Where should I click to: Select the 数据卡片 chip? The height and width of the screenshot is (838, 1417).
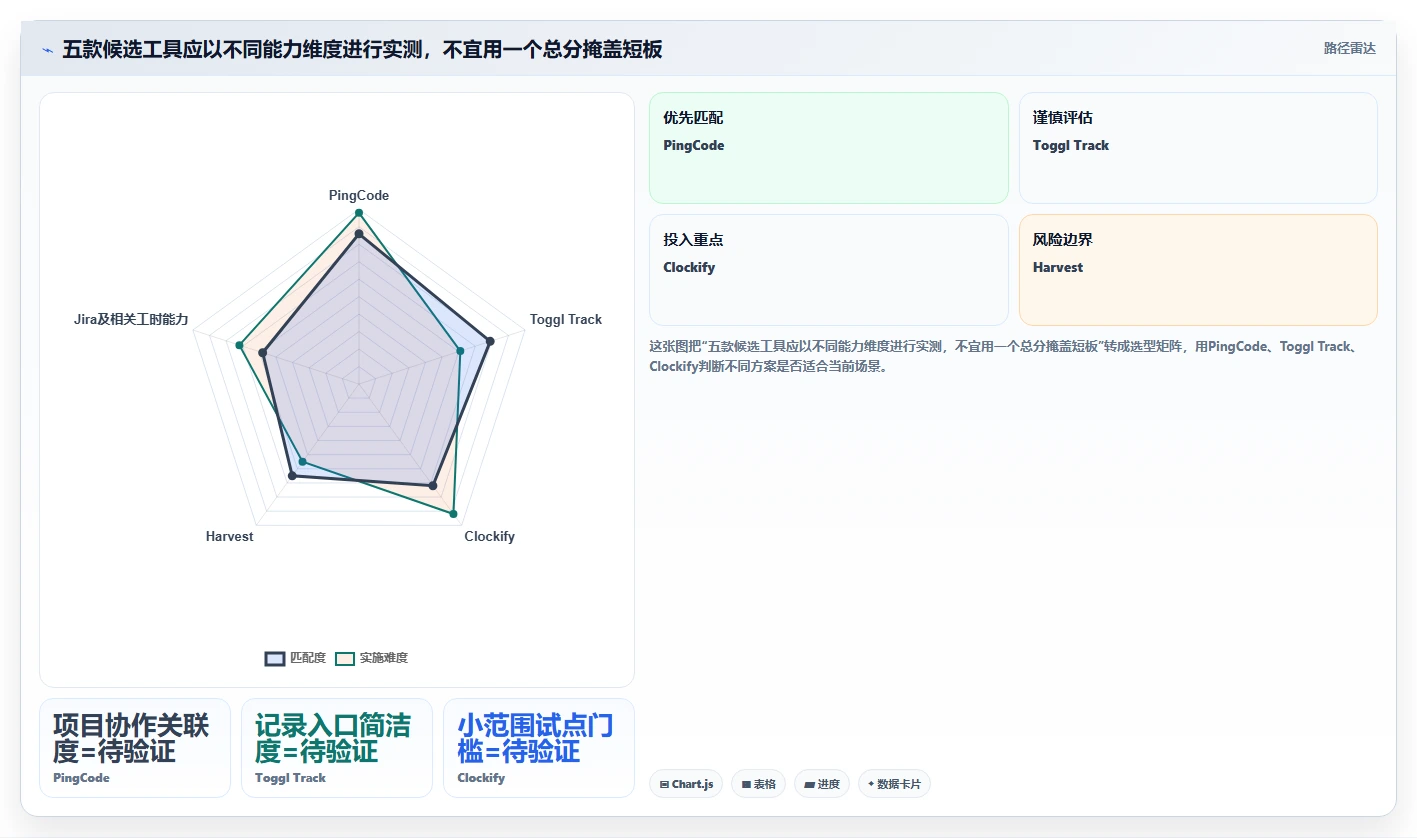(894, 784)
